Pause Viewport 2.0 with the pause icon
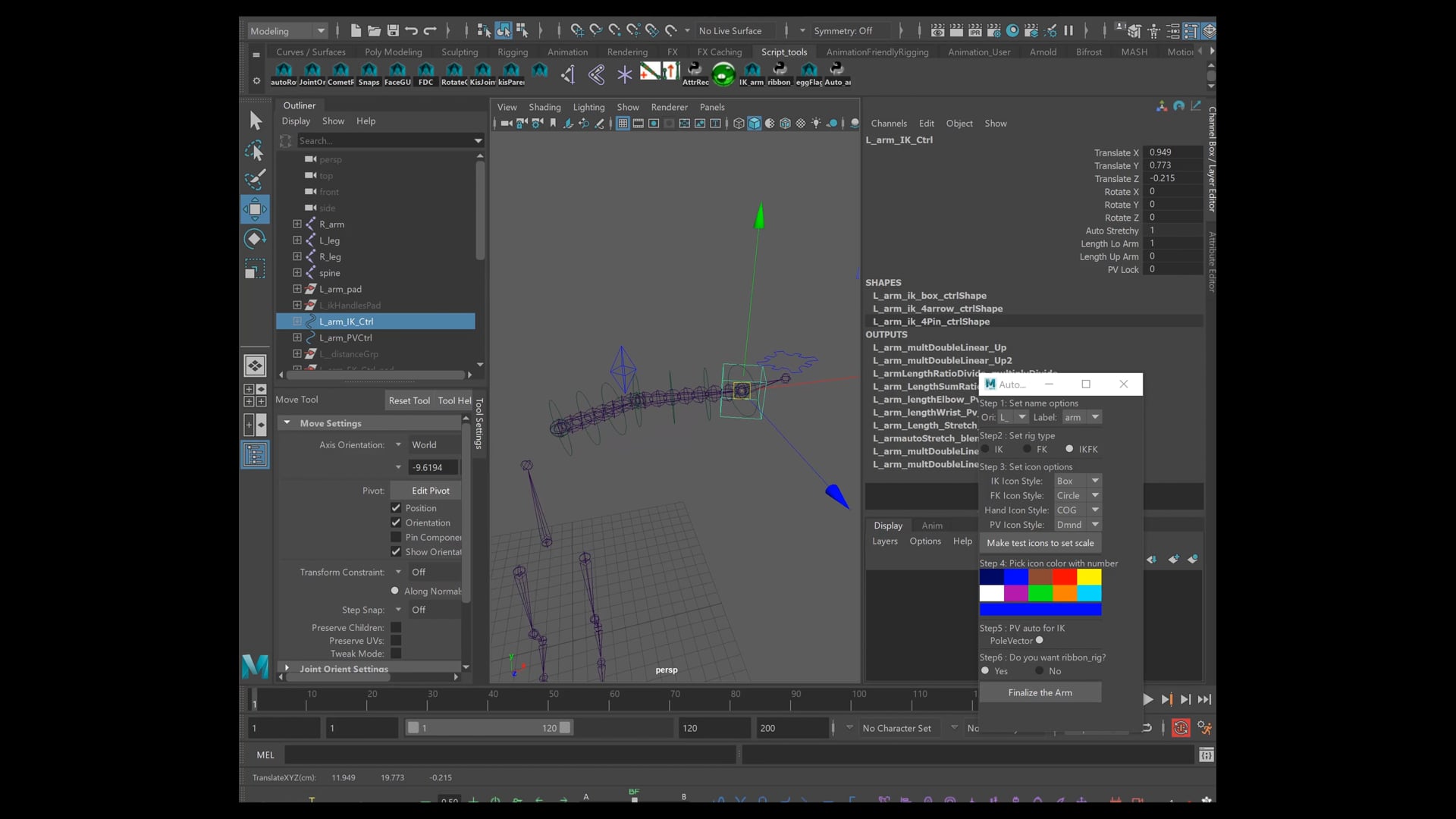1456x819 pixels. tap(1068, 30)
